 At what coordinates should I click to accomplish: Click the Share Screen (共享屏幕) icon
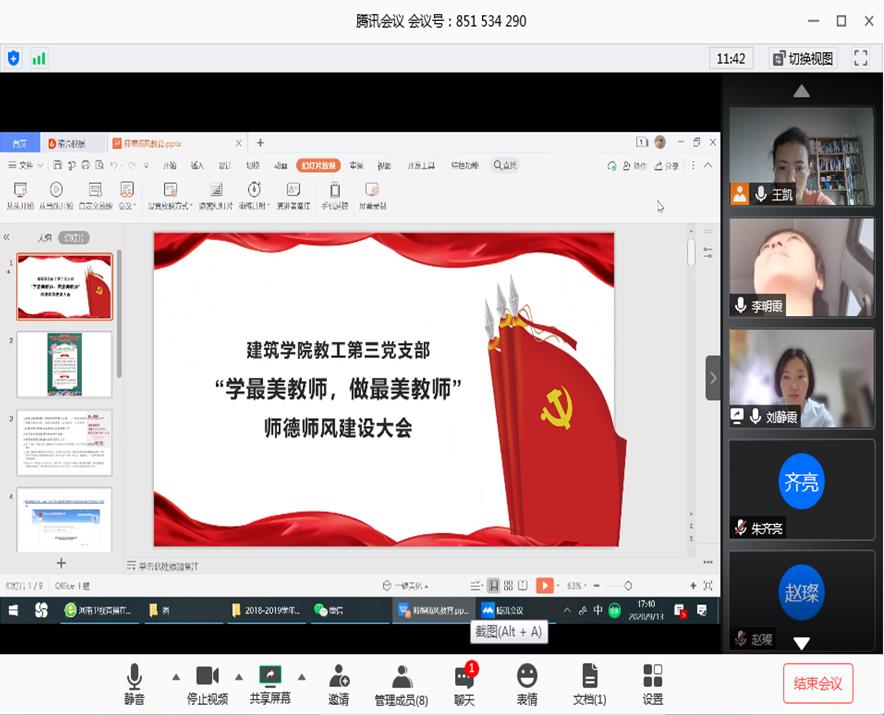pos(269,677)
